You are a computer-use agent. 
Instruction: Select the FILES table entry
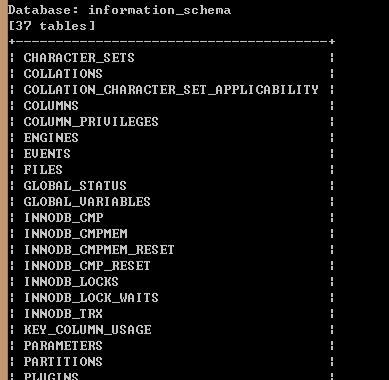(x=43, y=170)
